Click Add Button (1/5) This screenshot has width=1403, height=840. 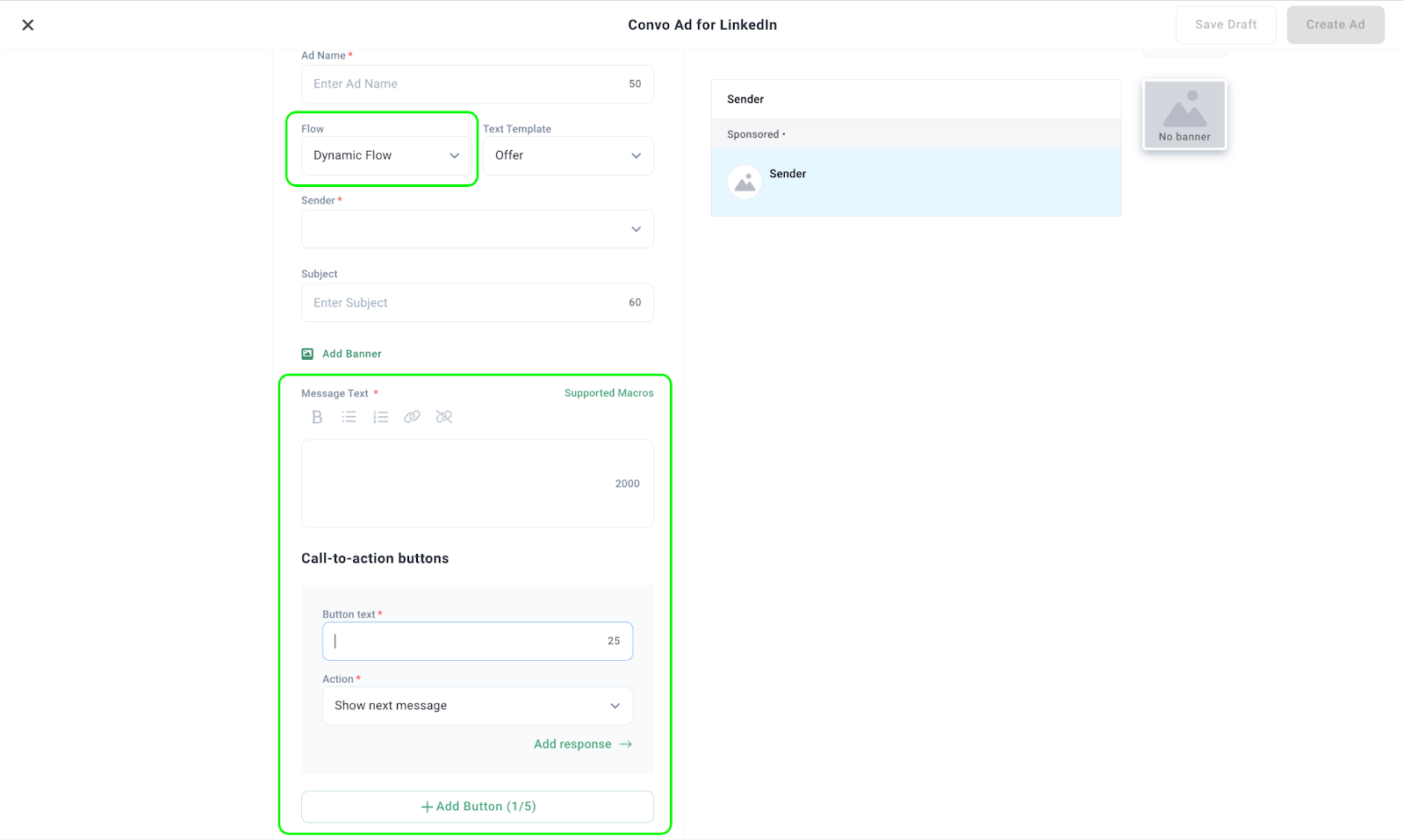point(477,807)
